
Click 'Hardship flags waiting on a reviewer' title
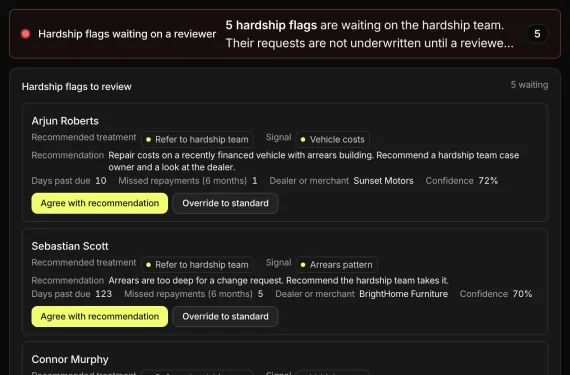click(x=127, y=34)
